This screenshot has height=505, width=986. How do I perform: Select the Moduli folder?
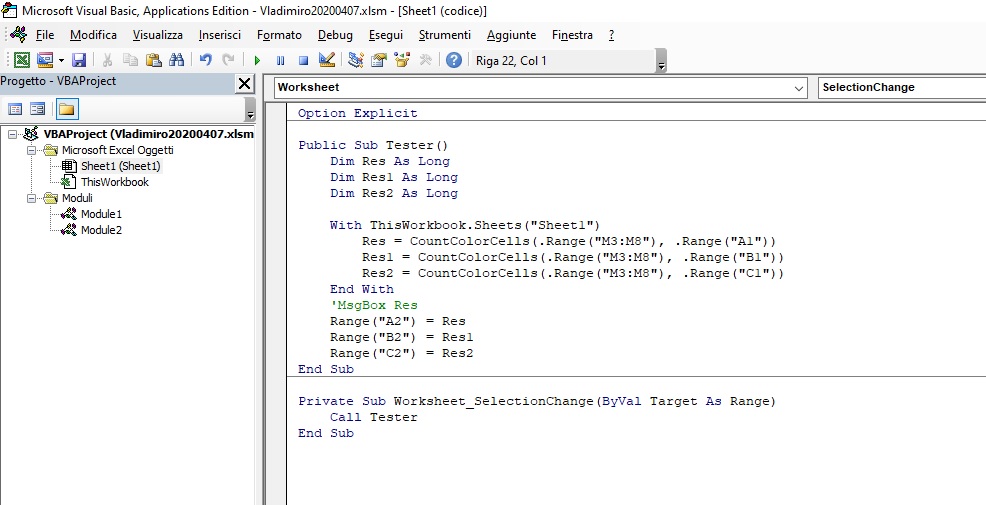(77, 198)
